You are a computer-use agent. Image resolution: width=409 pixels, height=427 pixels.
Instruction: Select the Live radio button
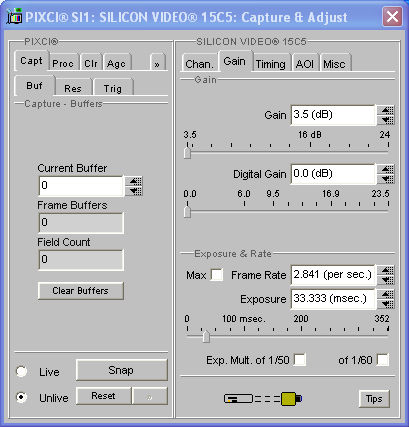pyautogui.click(x=22, y=372)
